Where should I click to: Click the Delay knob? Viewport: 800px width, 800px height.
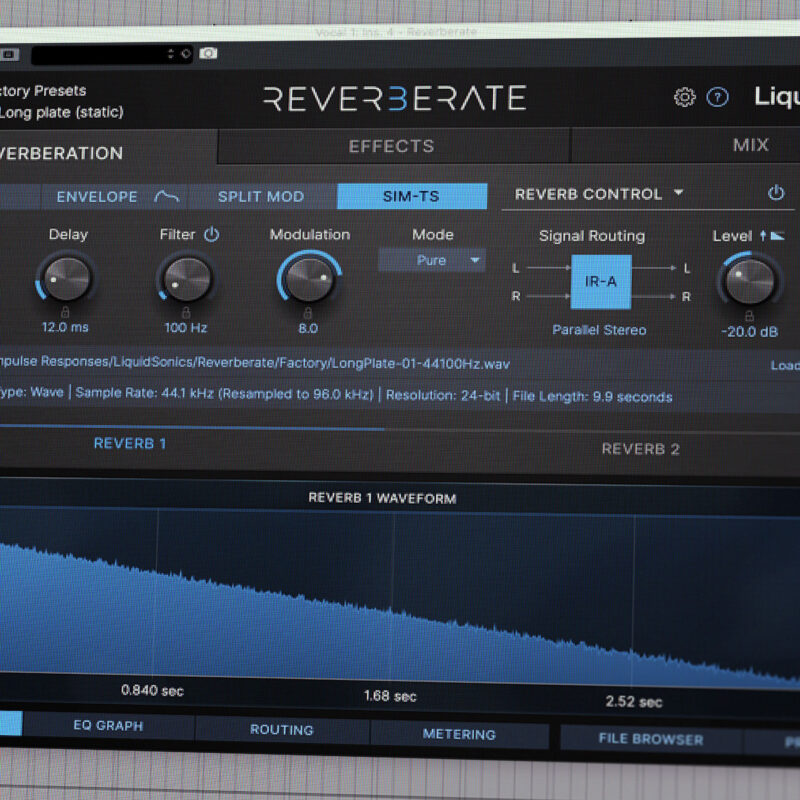(x=67, y=279)
